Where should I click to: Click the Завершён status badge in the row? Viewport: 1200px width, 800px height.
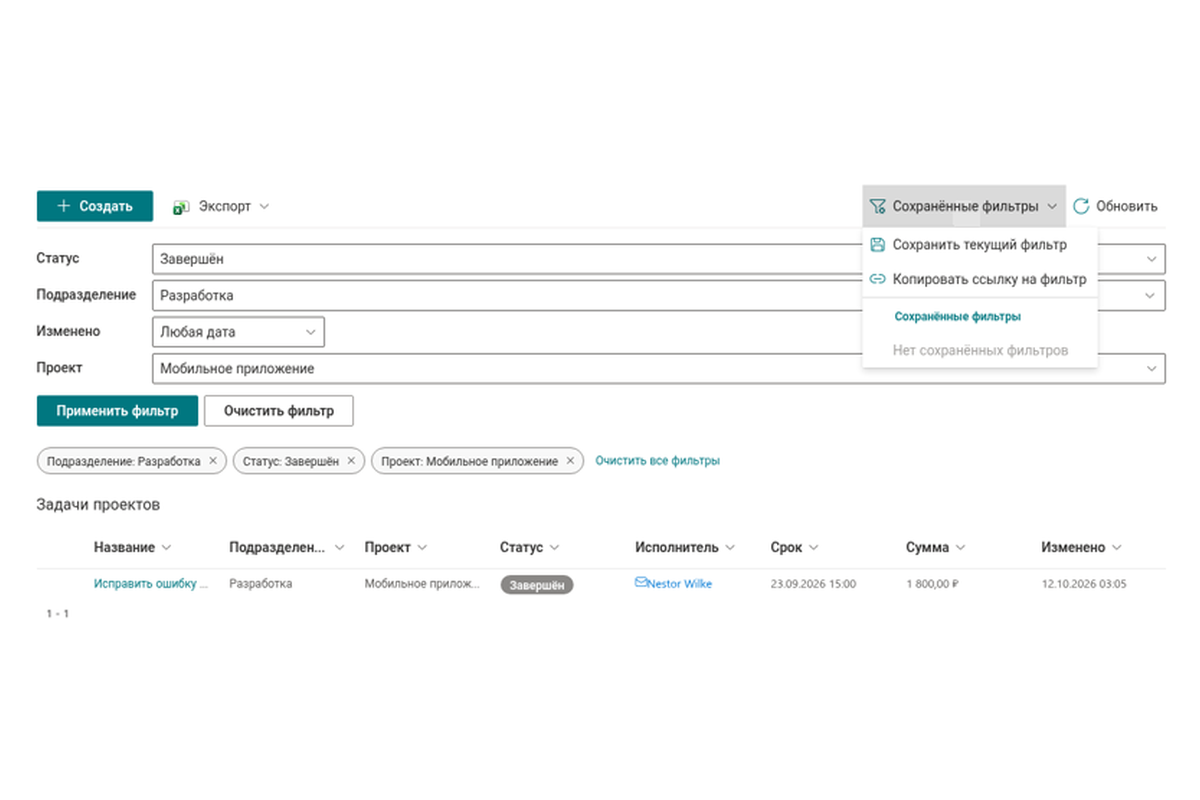pos(537,585)
